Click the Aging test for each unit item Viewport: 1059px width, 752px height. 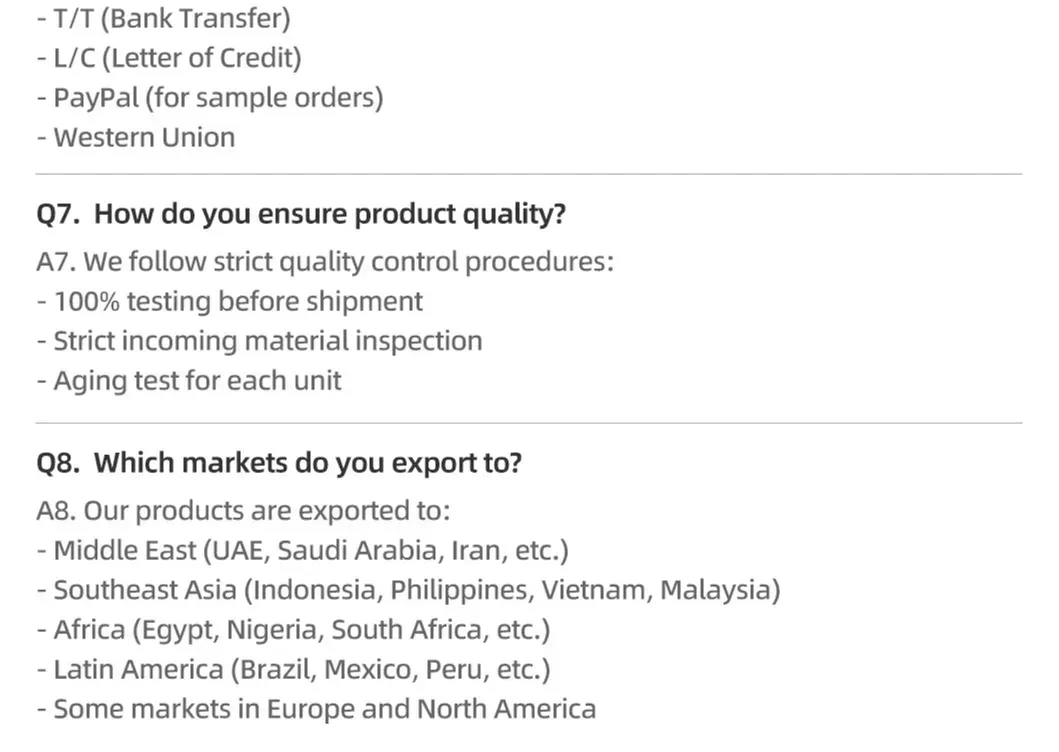pos(190,381)
